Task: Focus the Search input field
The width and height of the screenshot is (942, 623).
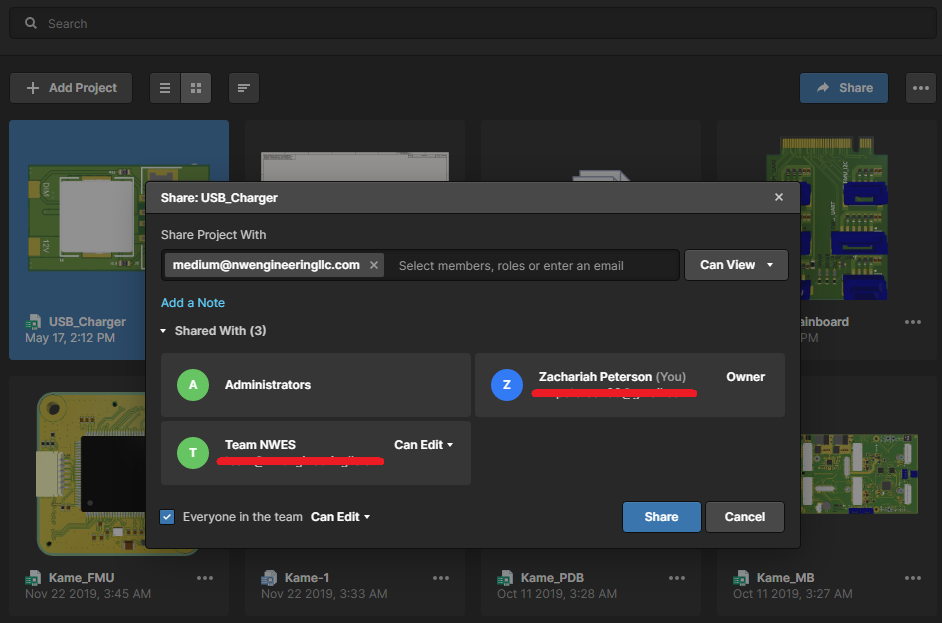Action: (x=472, y=23)
